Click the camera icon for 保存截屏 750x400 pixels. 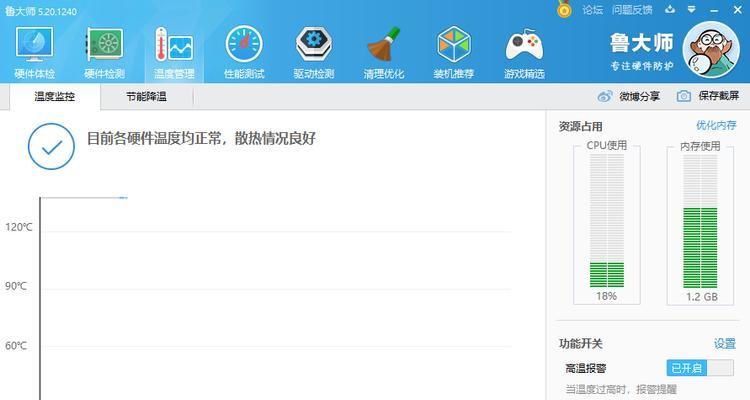684,96
